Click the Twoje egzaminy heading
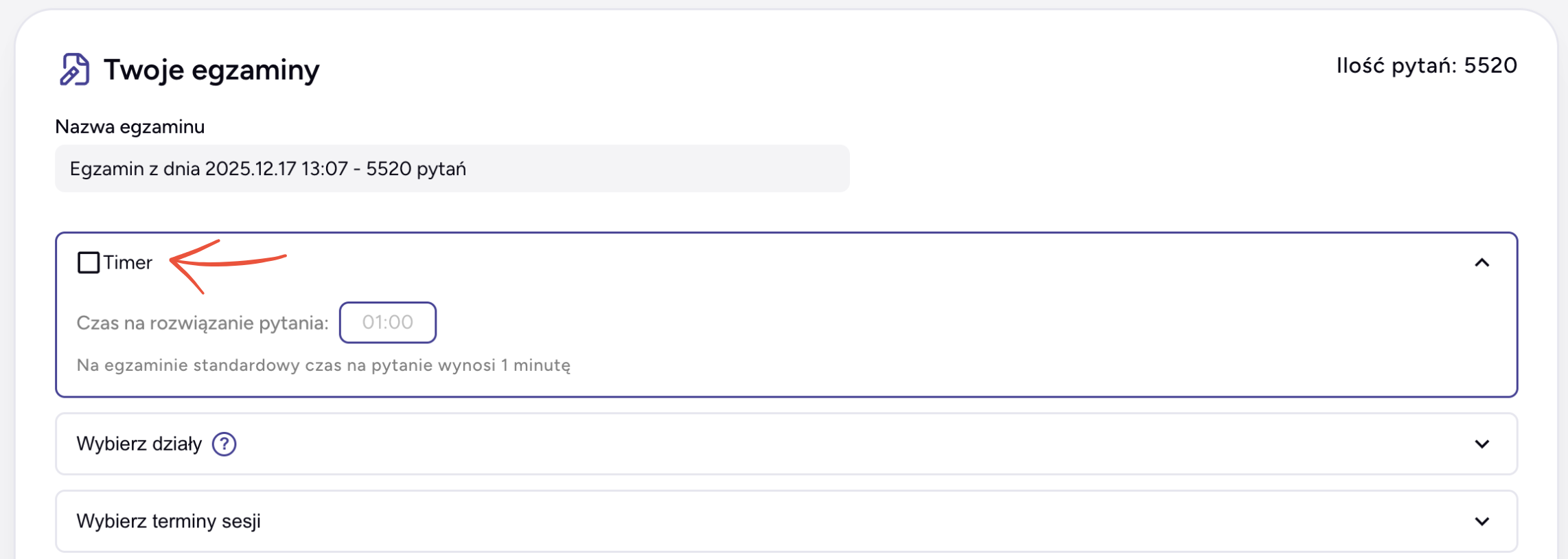Image resolution: width=1568 pixels, height=559 pixels. point(211,70)
